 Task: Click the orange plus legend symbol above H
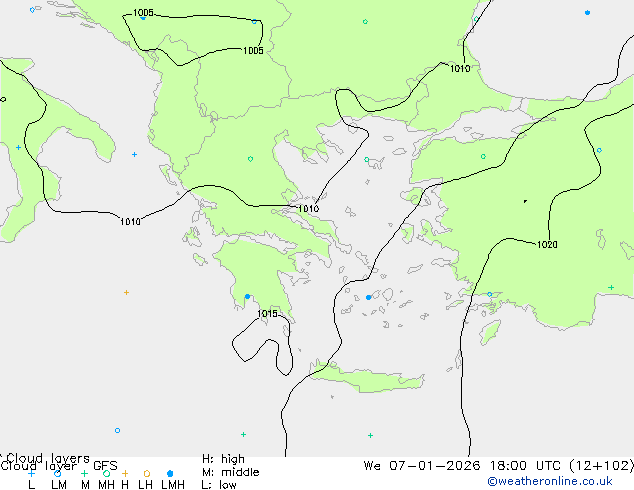point(125,473)
